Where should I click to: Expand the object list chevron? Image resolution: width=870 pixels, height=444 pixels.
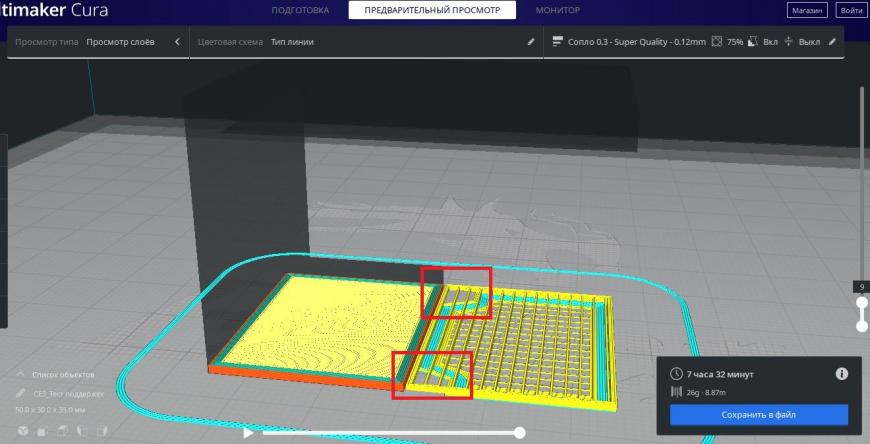click(21, 375)
